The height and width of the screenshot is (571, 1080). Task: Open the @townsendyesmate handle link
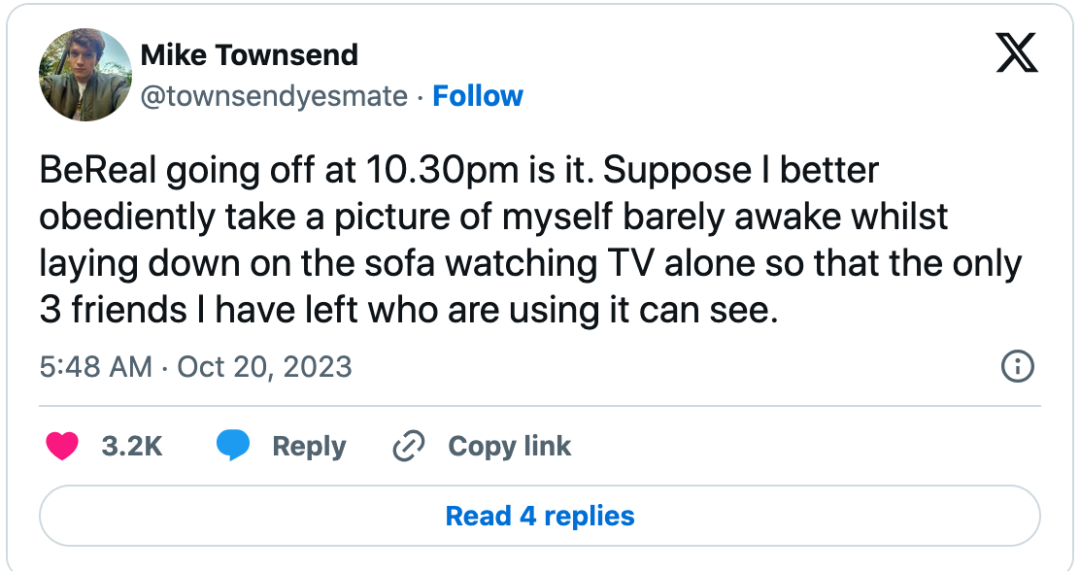(x=274, y=96)
